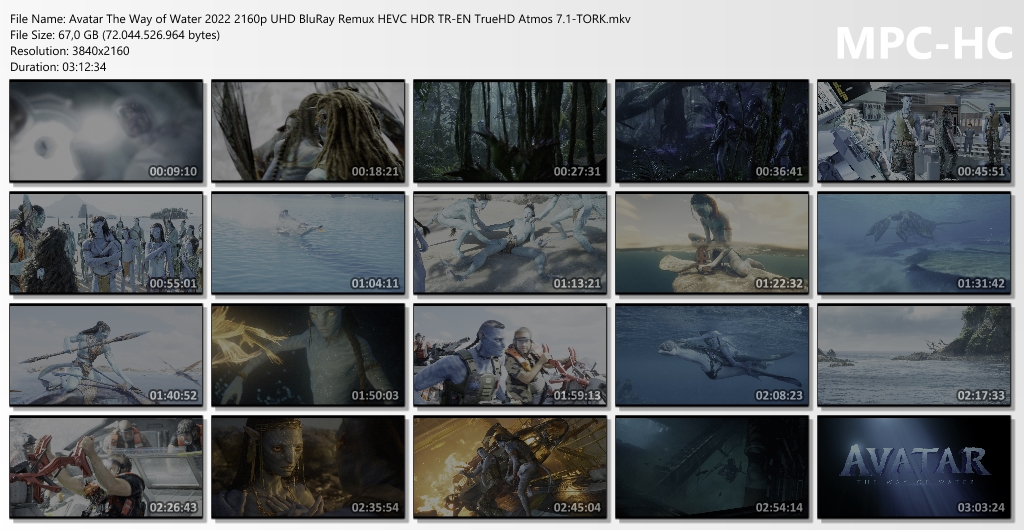Click the File Name text line
The height and width of the screenshot is (530, 1024).
pos(321,20)
